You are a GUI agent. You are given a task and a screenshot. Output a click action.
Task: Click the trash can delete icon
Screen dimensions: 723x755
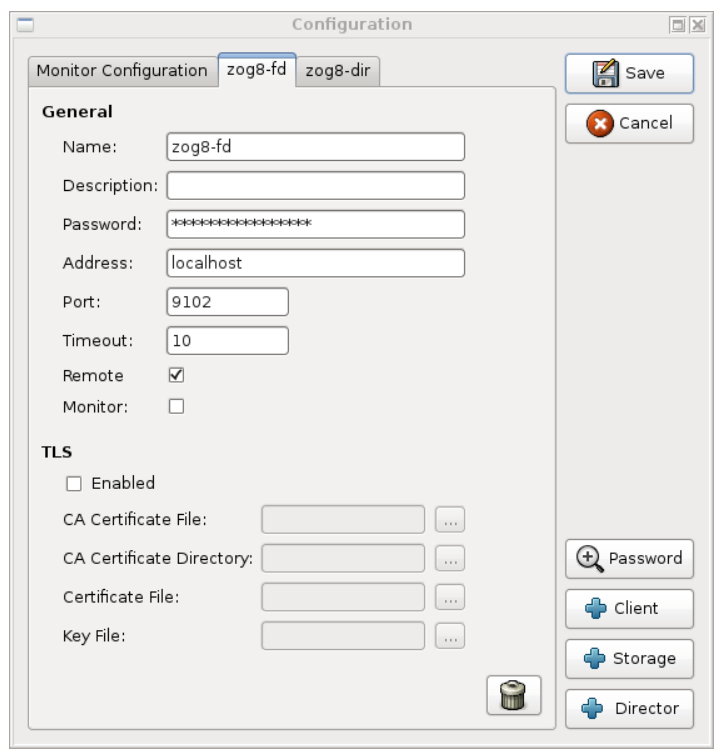[x=513, y=695]
